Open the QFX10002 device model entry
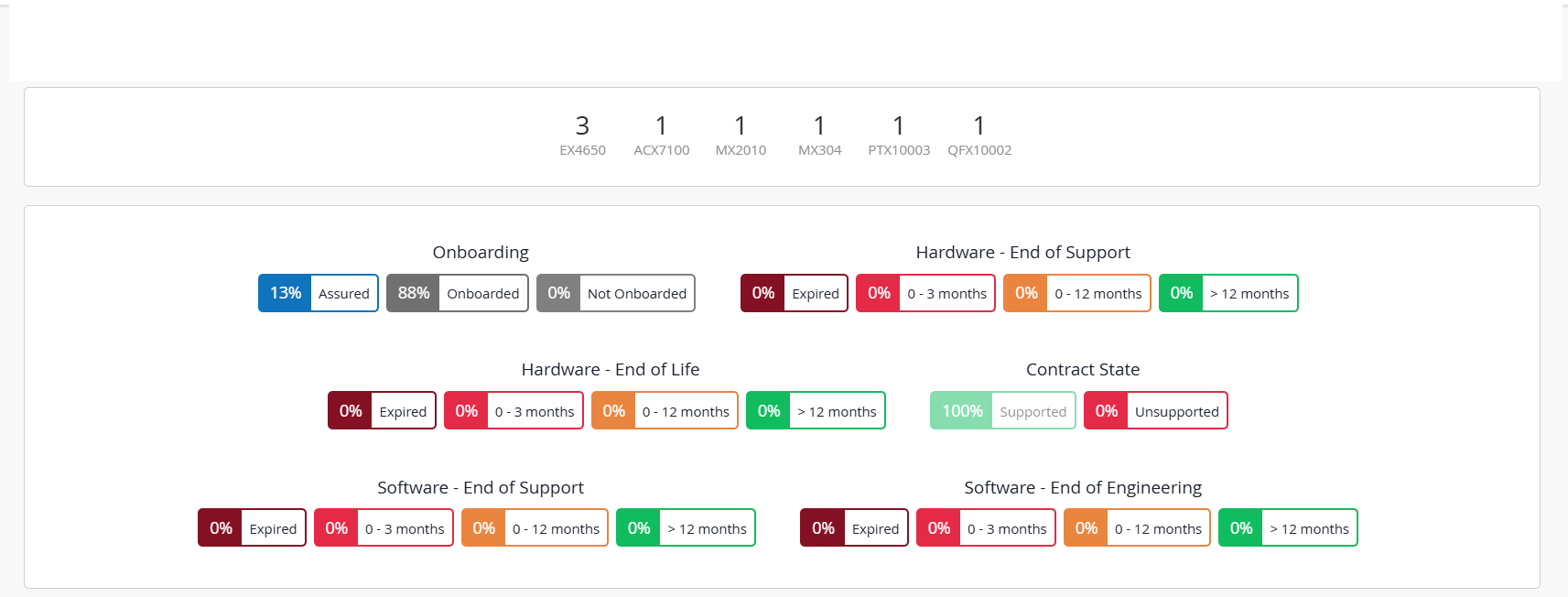This screenshot has width=1568, height=597. point(979,135)
